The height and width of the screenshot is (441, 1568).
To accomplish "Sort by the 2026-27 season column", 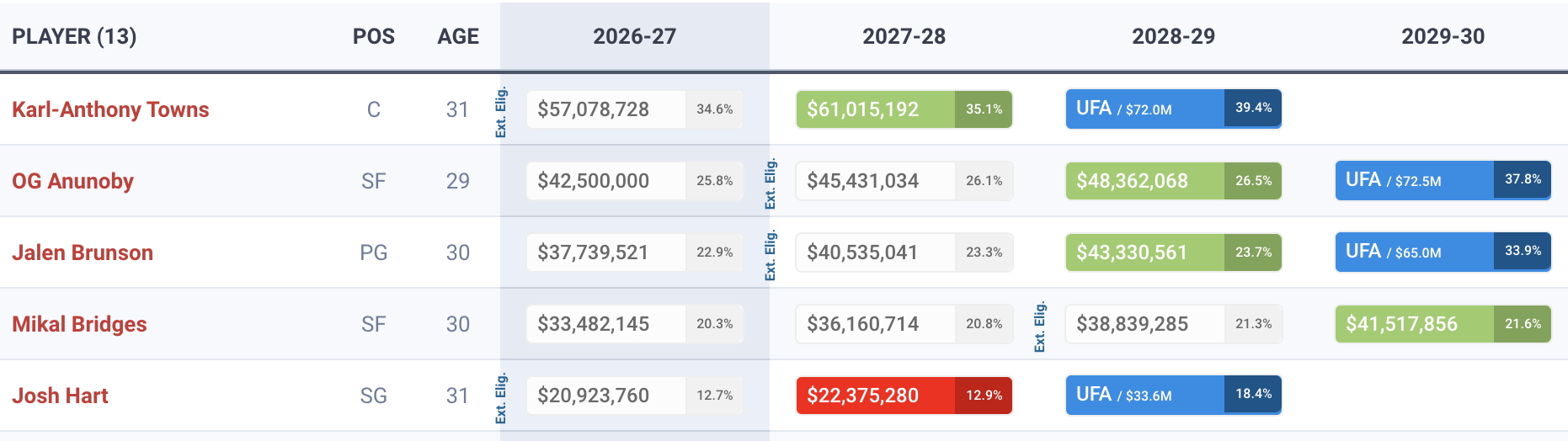I will (634, 36).
